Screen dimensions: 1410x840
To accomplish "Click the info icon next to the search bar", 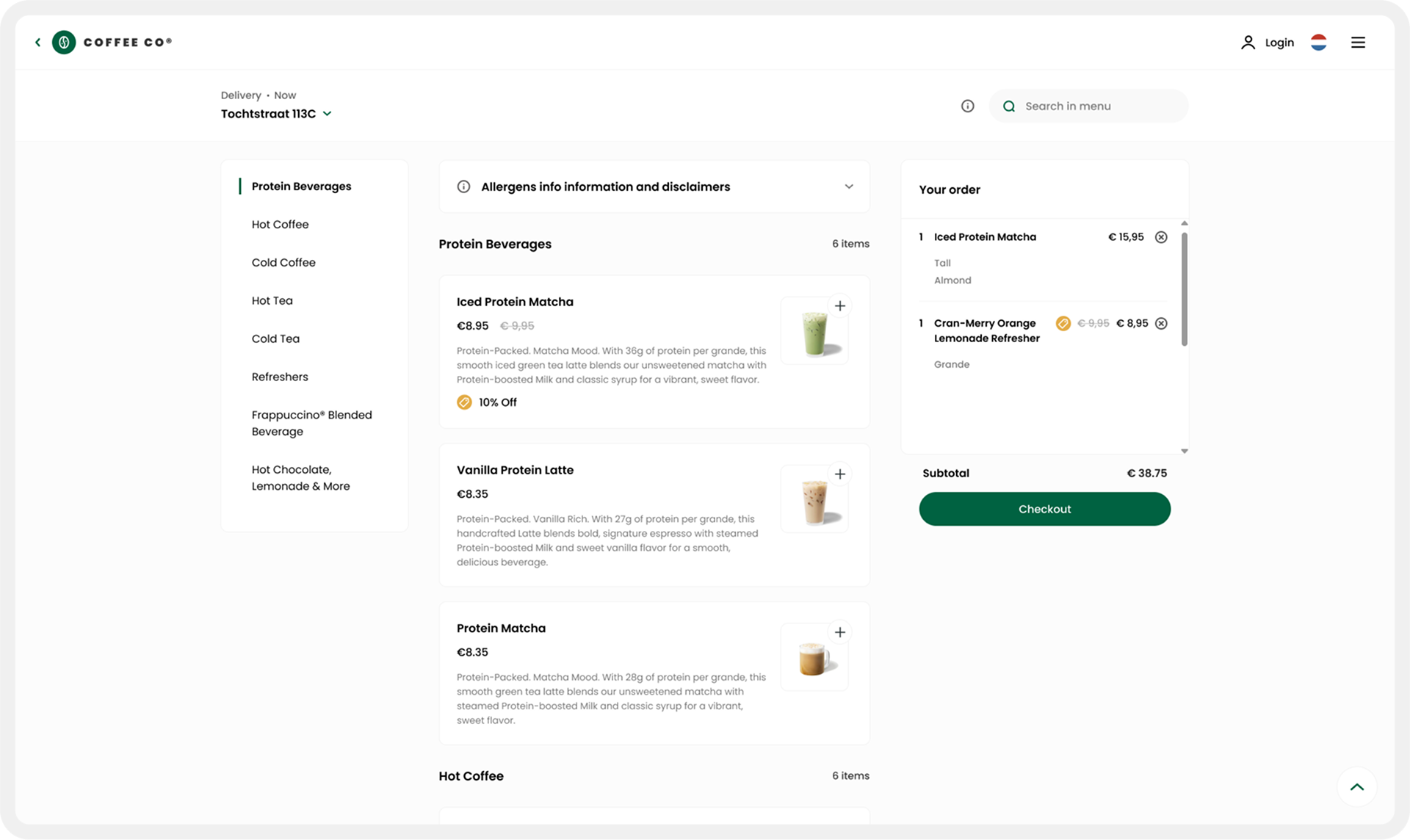I will pos(967,106).
